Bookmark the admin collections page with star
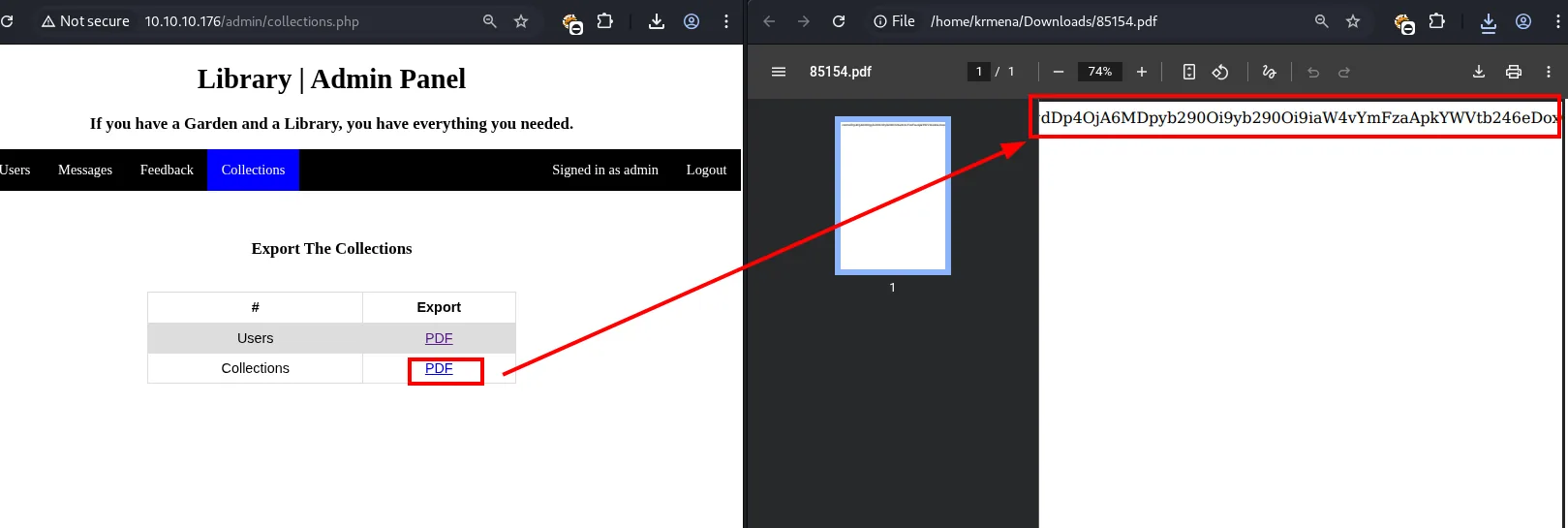1568x528 pixels. [521, 21]
